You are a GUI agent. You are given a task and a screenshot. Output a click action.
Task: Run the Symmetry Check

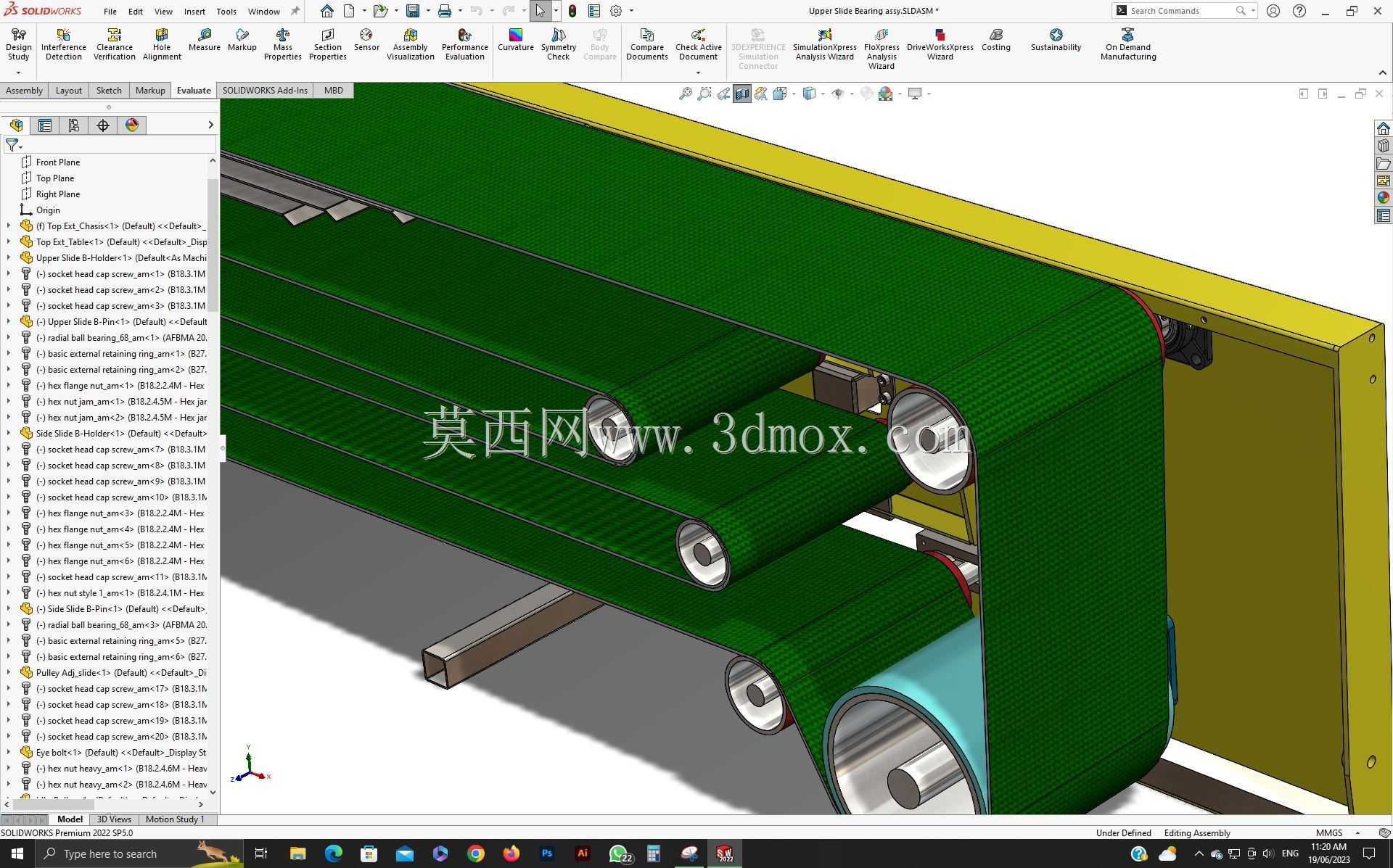[558, 45]
